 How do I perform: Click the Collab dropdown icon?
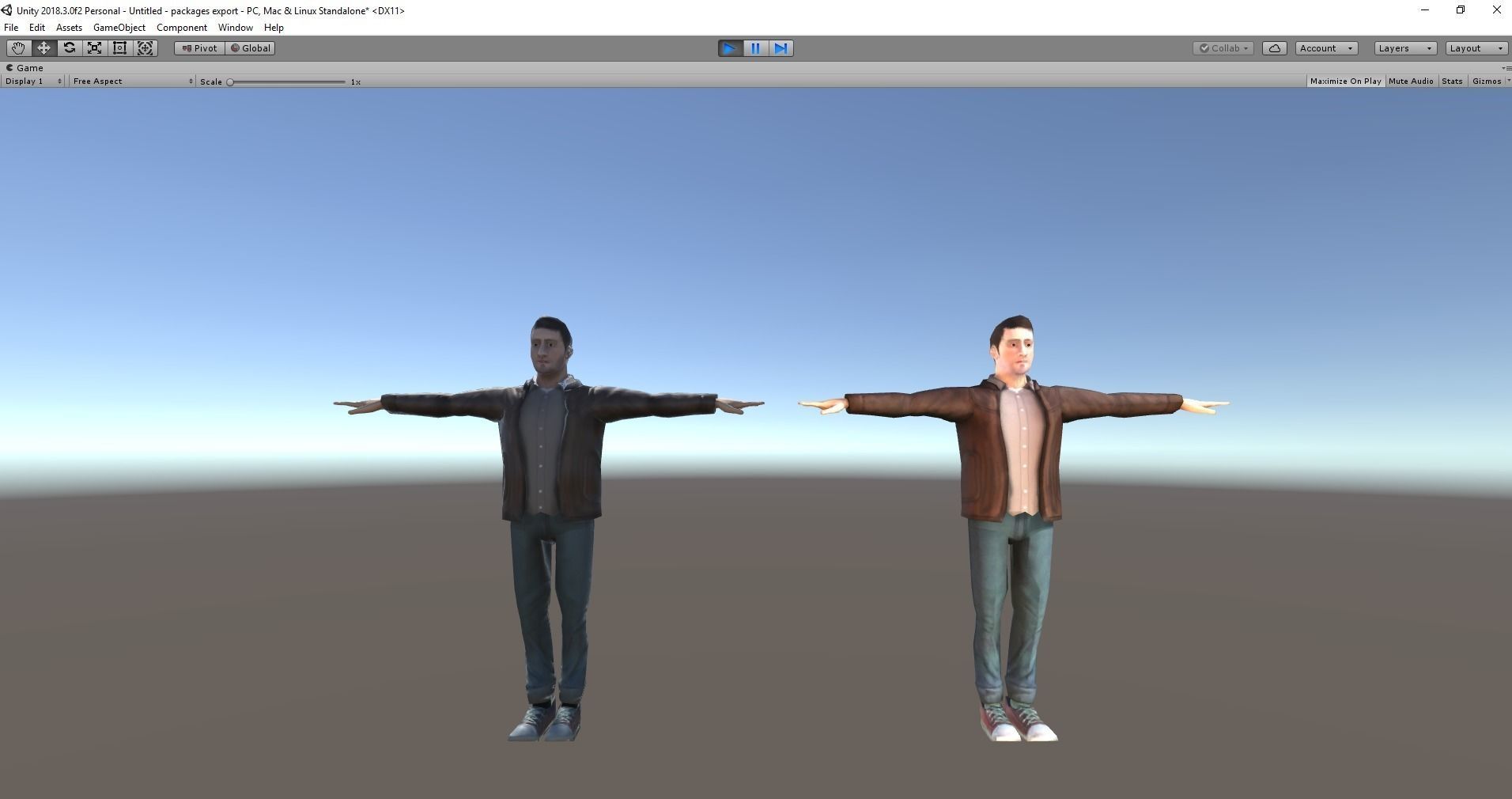pos(1245,47)
